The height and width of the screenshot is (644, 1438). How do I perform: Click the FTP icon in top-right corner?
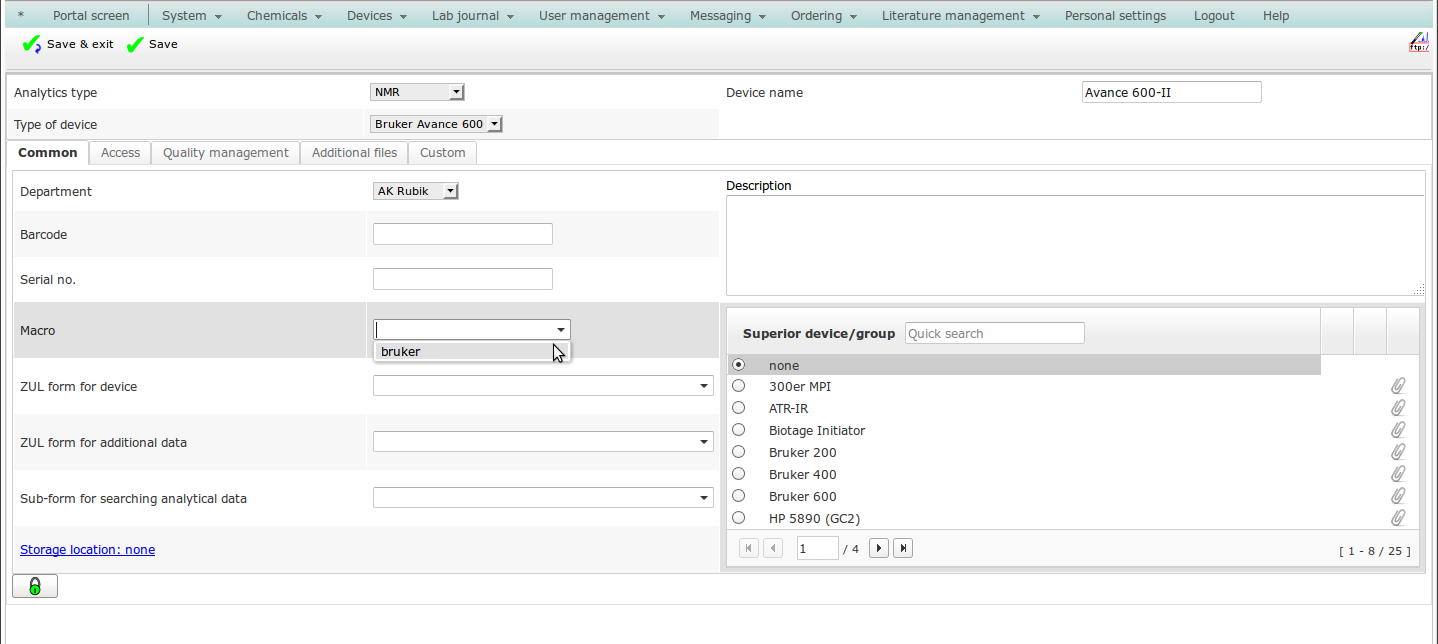[1418, 42]
